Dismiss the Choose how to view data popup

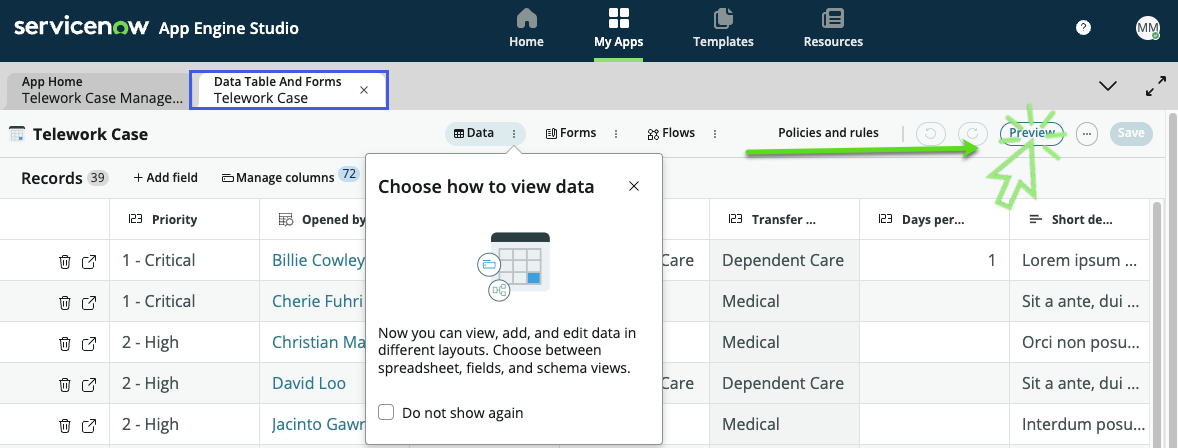tap(633, 186)
